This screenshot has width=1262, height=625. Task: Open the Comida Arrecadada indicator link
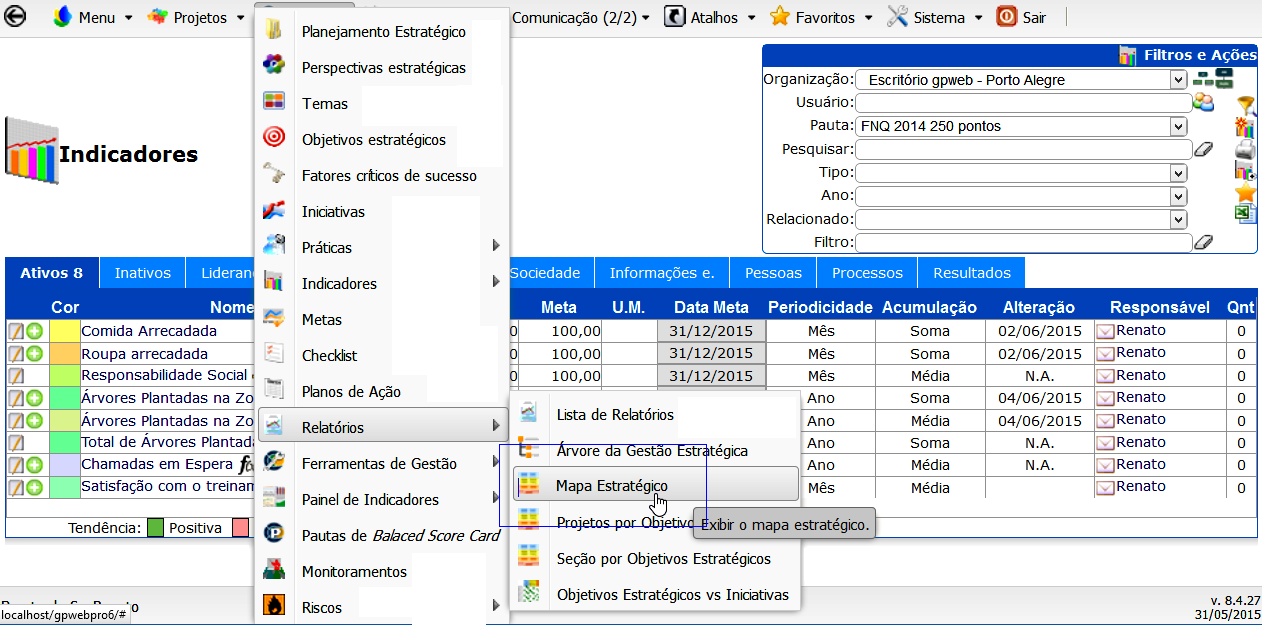coord(149,331)
